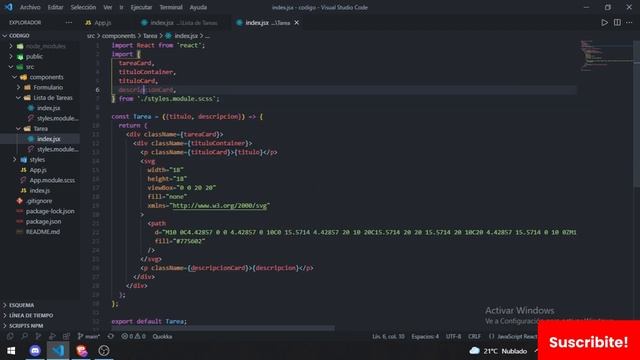The image size is (640, 360).
Task: Open Explorer views and more actions ellipsis
Action: (x=69, y=23)
